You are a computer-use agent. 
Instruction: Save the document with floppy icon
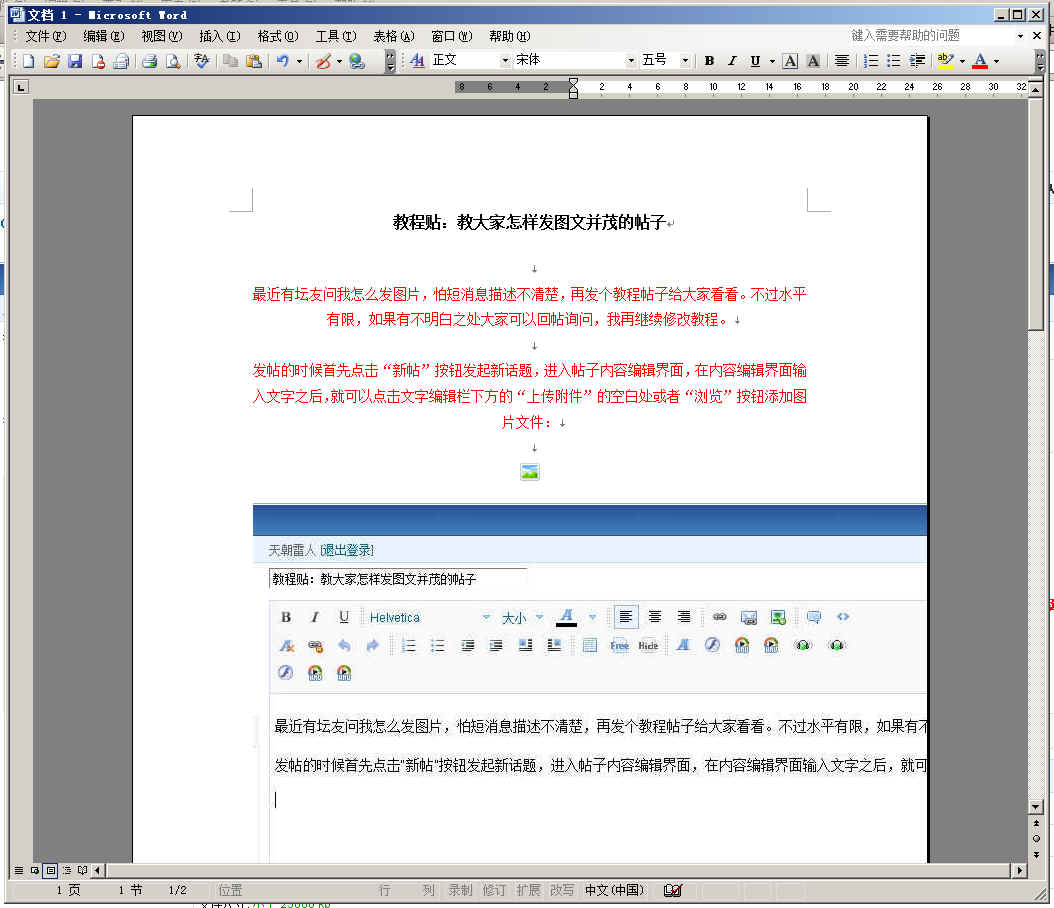(75, 61)
